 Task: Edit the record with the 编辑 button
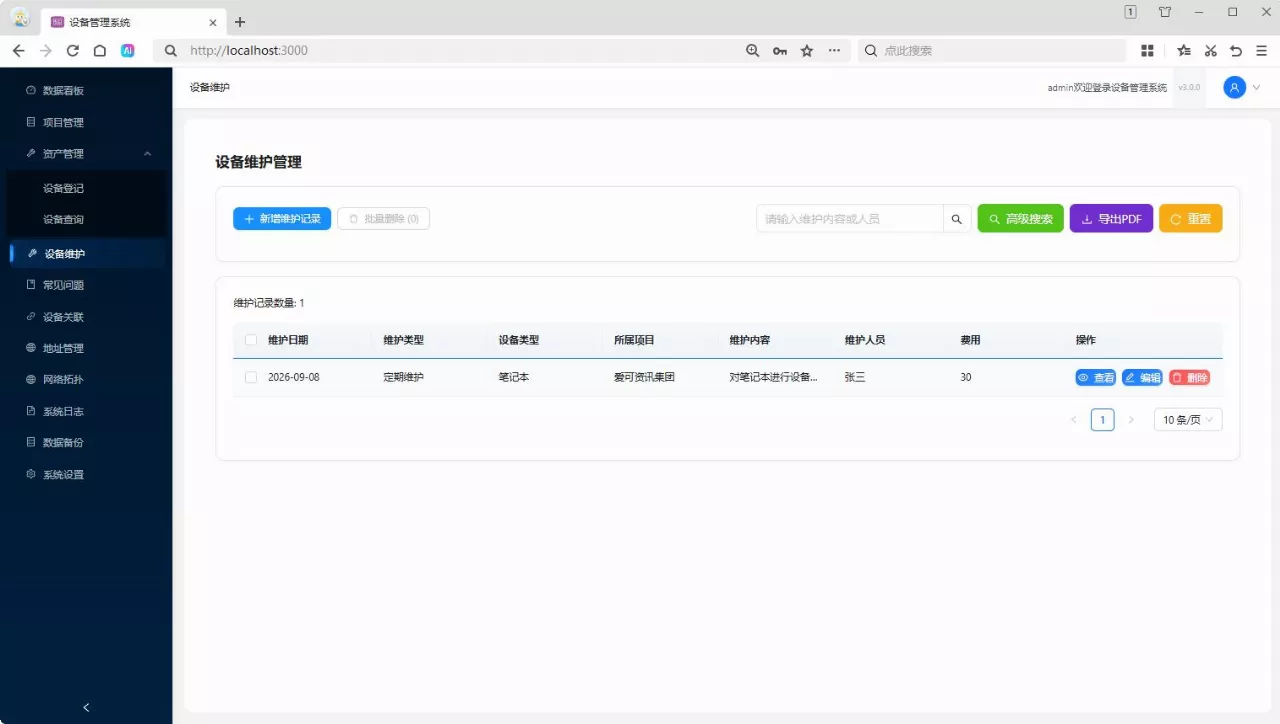pos(1142,378)
